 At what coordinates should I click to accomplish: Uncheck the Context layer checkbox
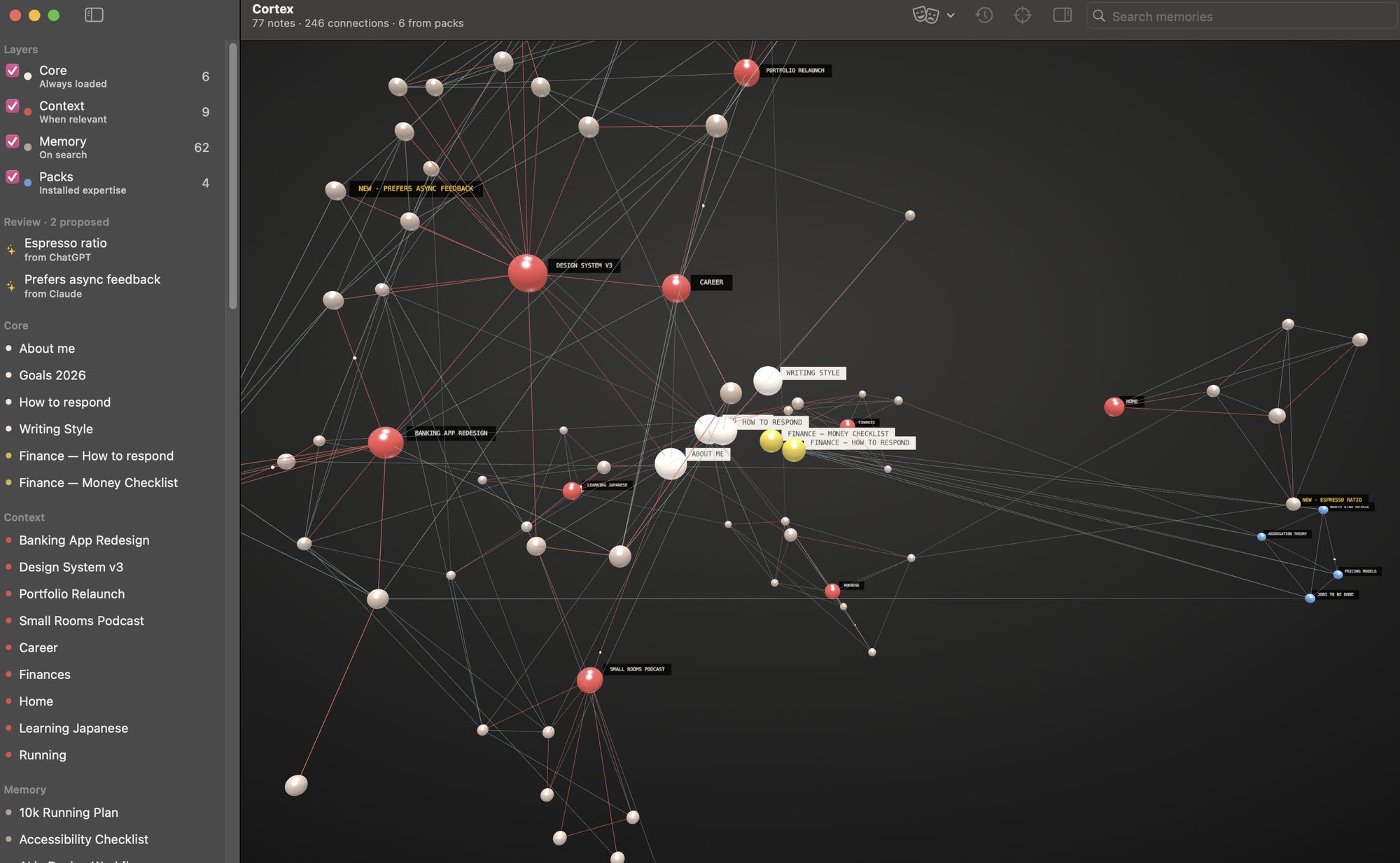click(x=12, y=106)
